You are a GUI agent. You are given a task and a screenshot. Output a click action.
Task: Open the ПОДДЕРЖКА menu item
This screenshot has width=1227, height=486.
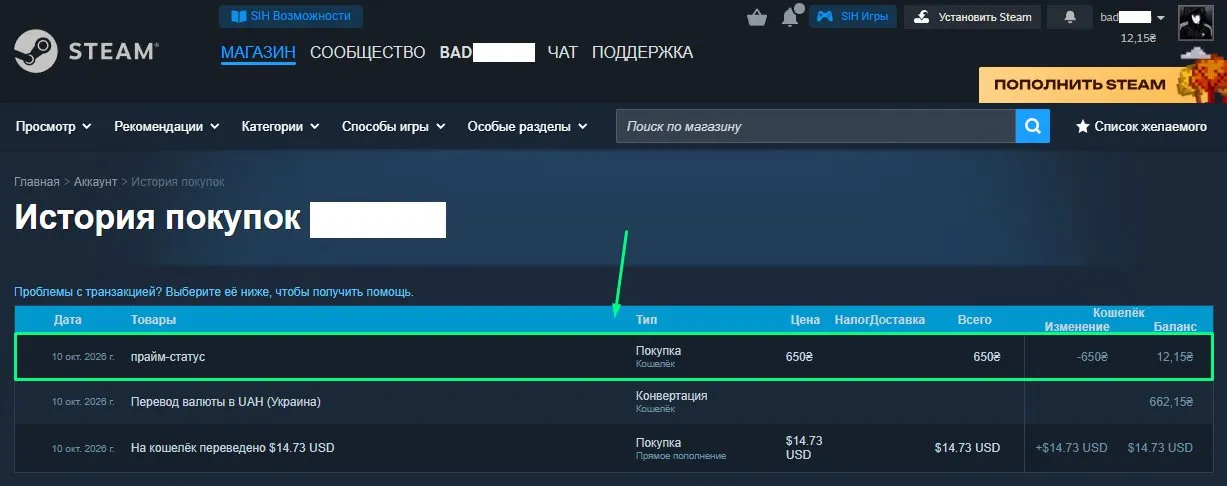click(642, 52)
